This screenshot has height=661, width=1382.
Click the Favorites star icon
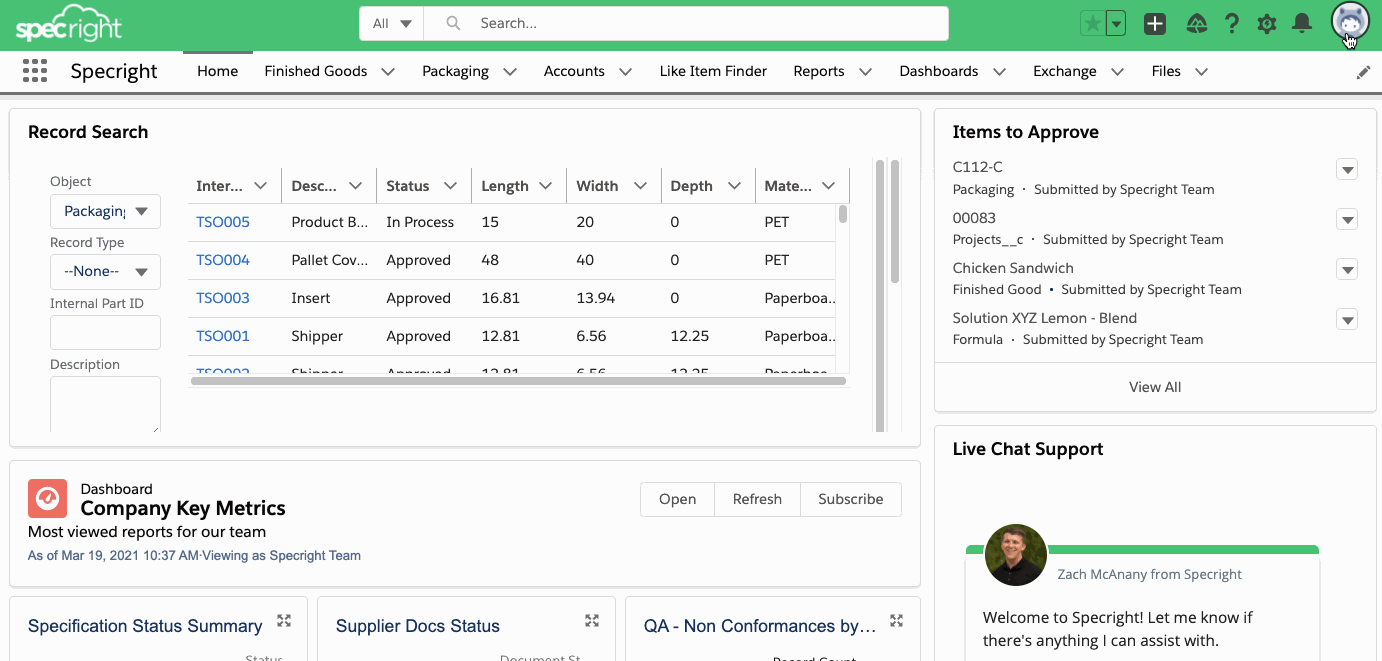click(x=1093, y=24)
